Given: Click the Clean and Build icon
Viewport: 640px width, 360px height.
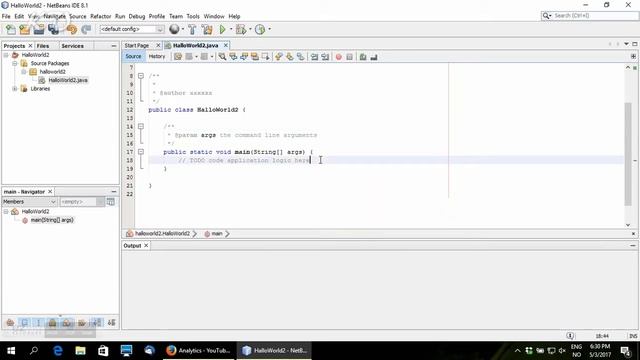Looking at the screenshot, I should [207, 29].
